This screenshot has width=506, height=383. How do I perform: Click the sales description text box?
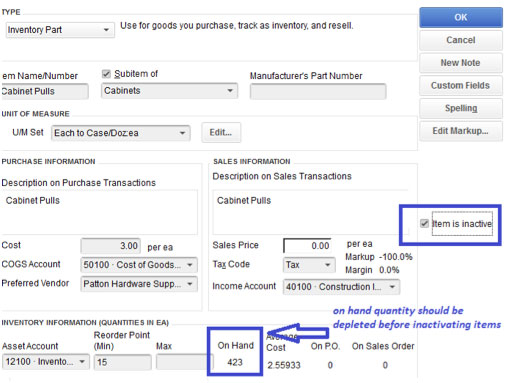(x=310, y=212)
